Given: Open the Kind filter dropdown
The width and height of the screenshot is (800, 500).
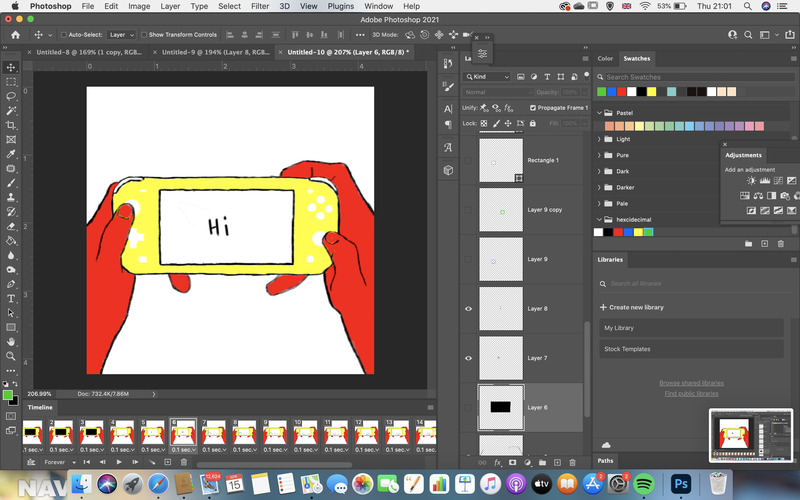Looking at the screenshot, I should click(487, 77).
